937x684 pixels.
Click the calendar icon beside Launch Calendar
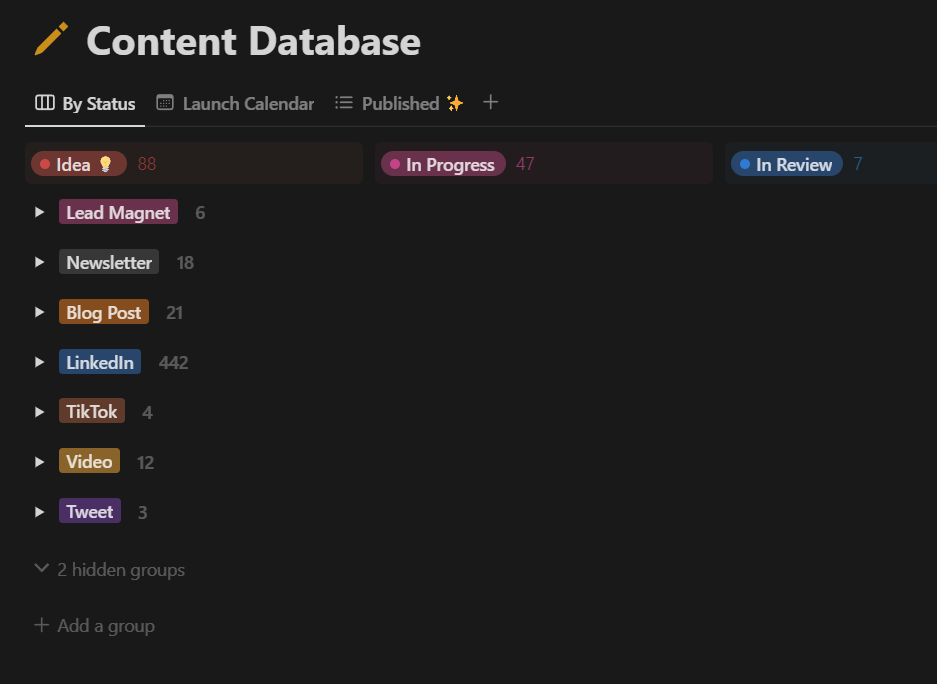[165, 103]
